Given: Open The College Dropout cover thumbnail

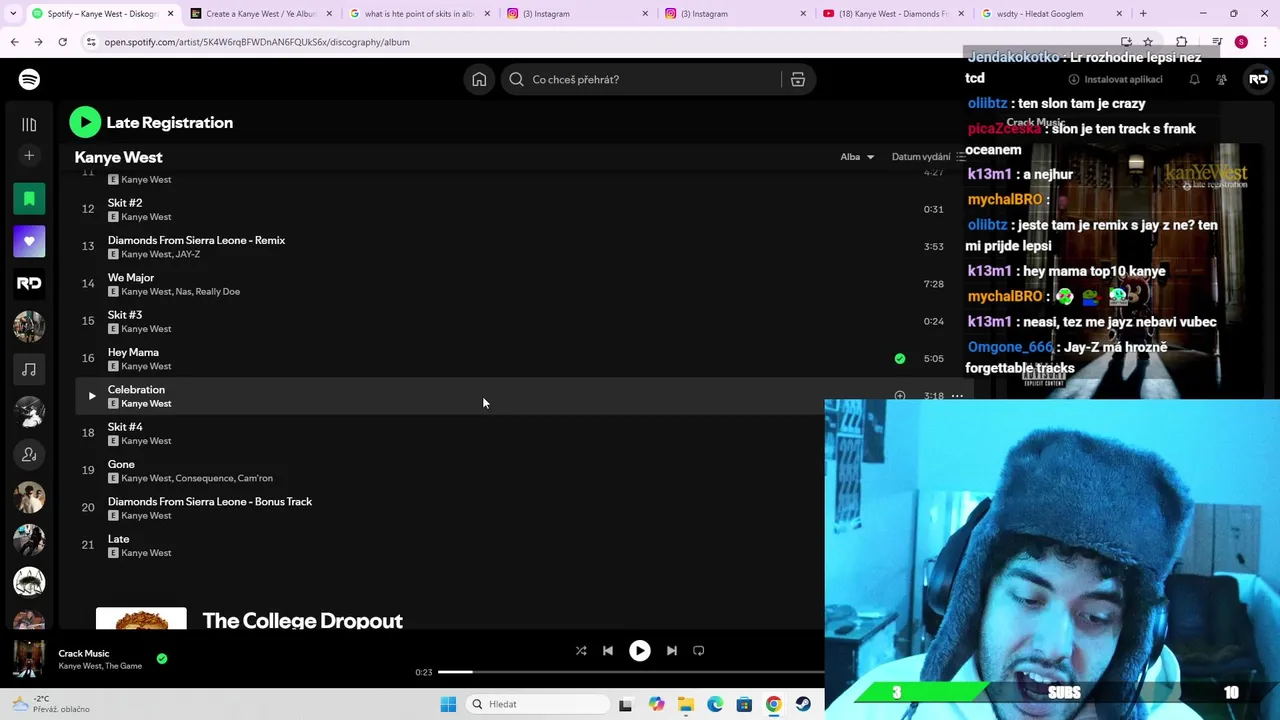Looking at the screenshot, I should coord(141,618).
